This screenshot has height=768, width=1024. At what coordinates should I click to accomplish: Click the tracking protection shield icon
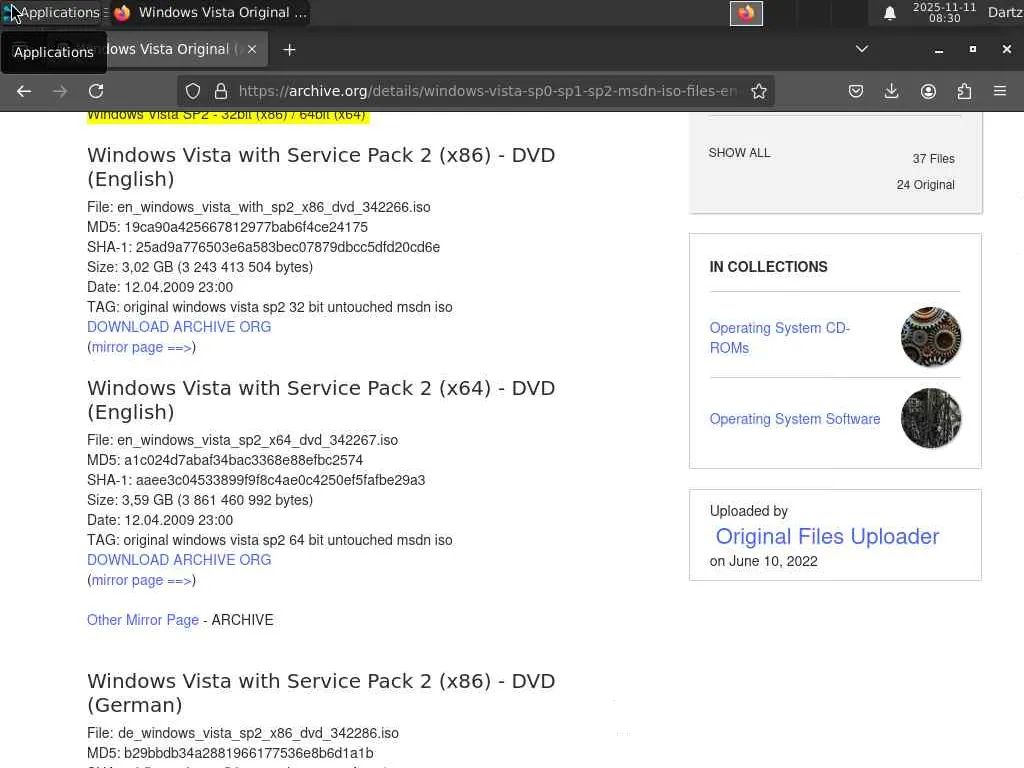(193, 91)
